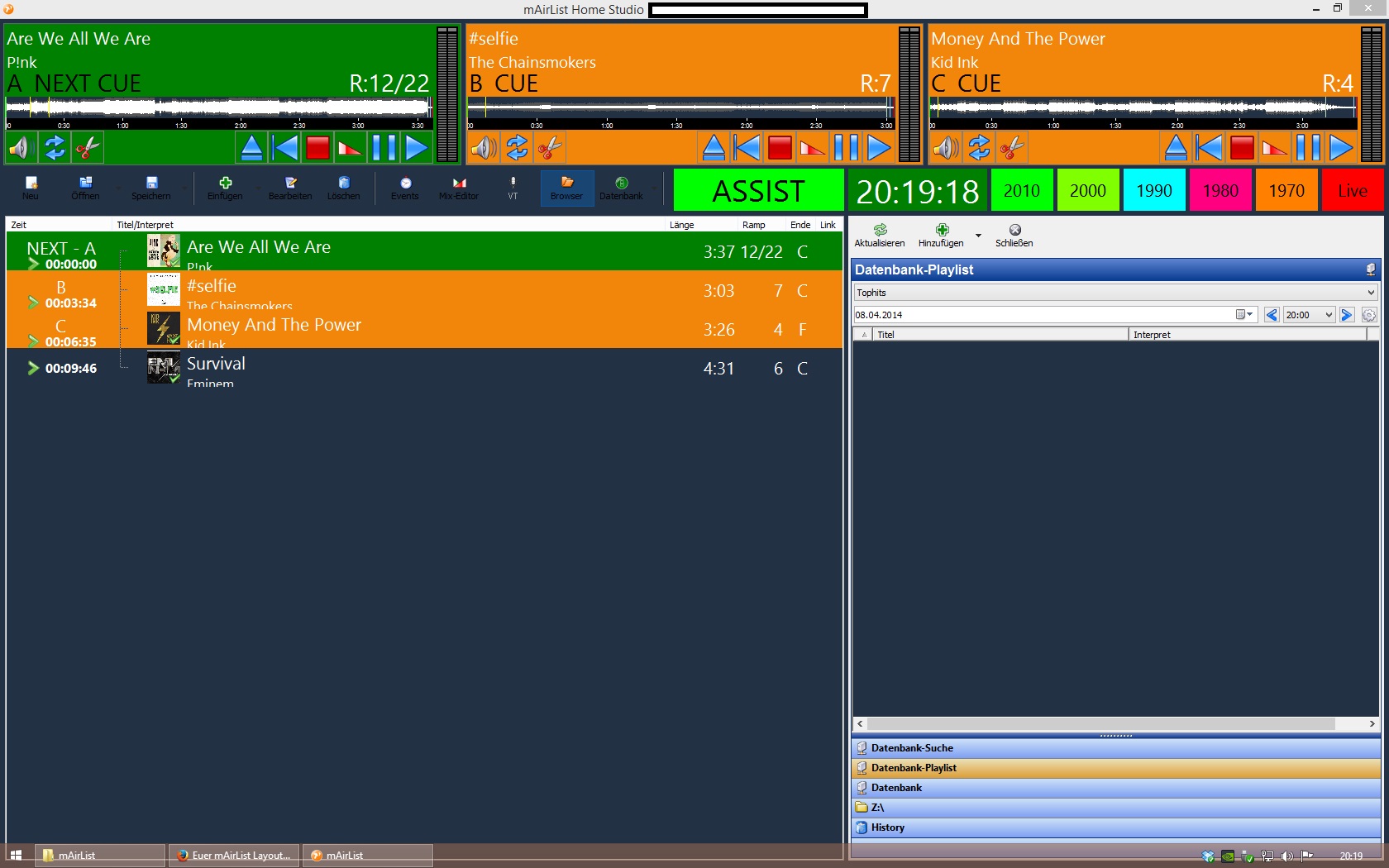1389x868 pixels.
Task: Start playback on Player B
Action: click(879, 148)
